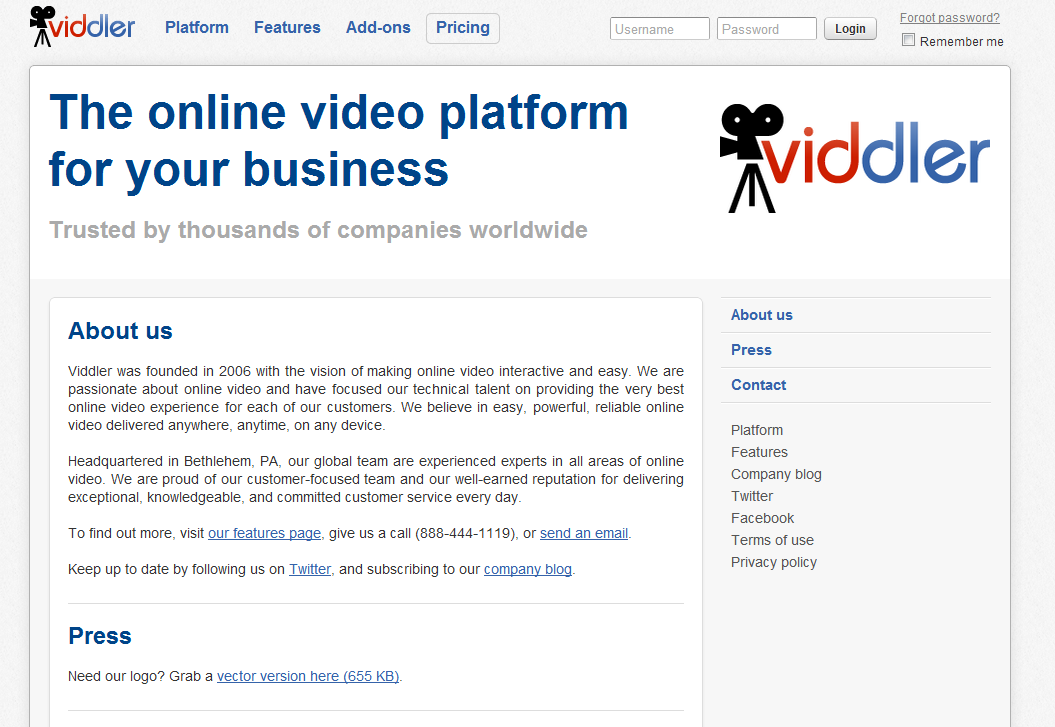Enable the Remember me checkbox
The width and height of the screenshot is (1055, 727).
click(908, 41)
